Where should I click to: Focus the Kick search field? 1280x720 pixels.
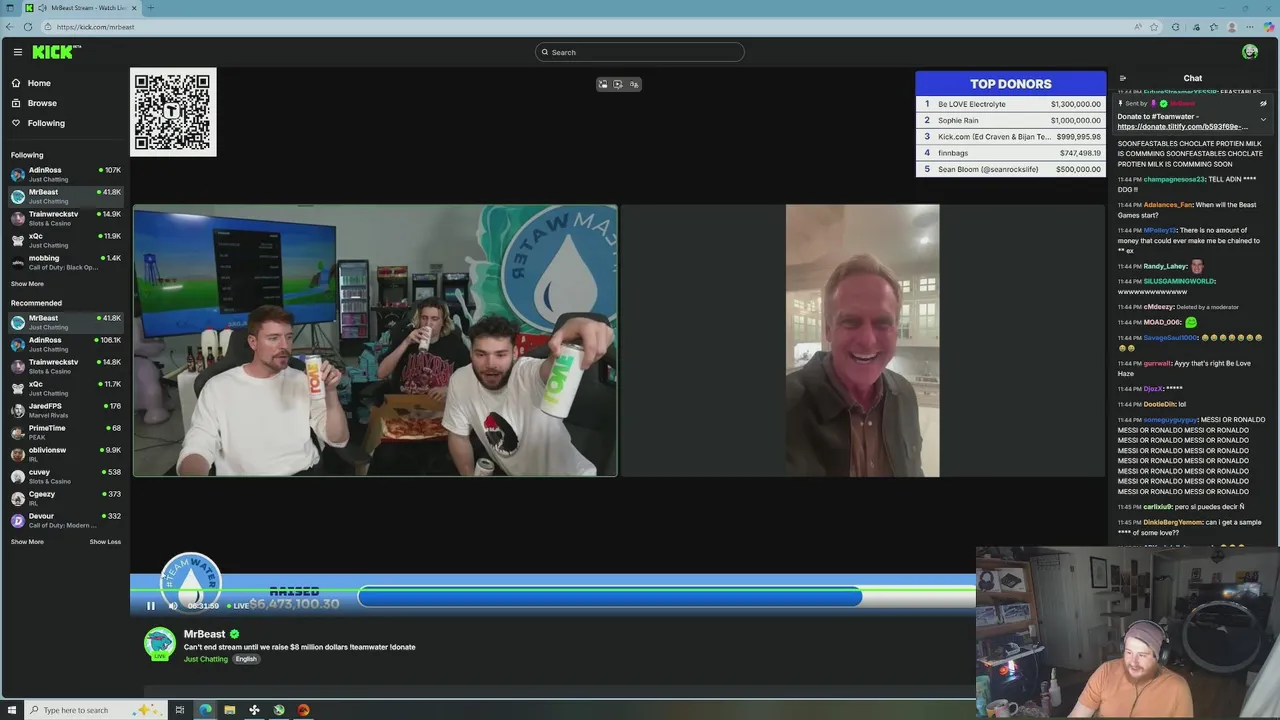point(640,52)
